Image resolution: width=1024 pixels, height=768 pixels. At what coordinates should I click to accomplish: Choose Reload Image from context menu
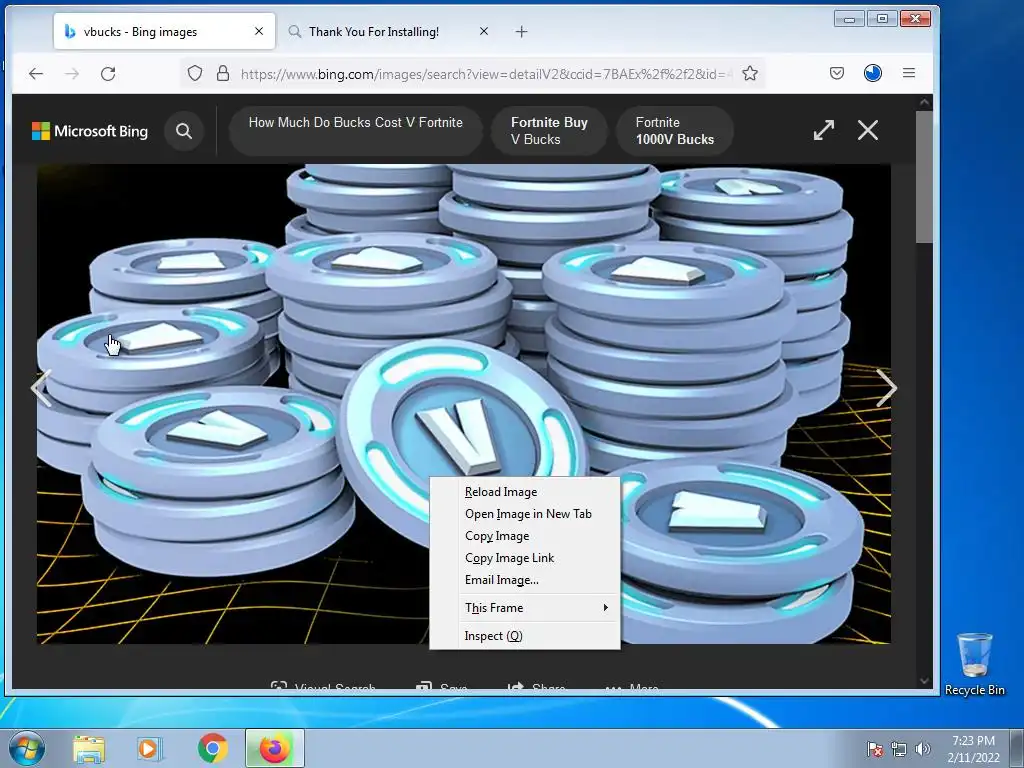[524, 492]
